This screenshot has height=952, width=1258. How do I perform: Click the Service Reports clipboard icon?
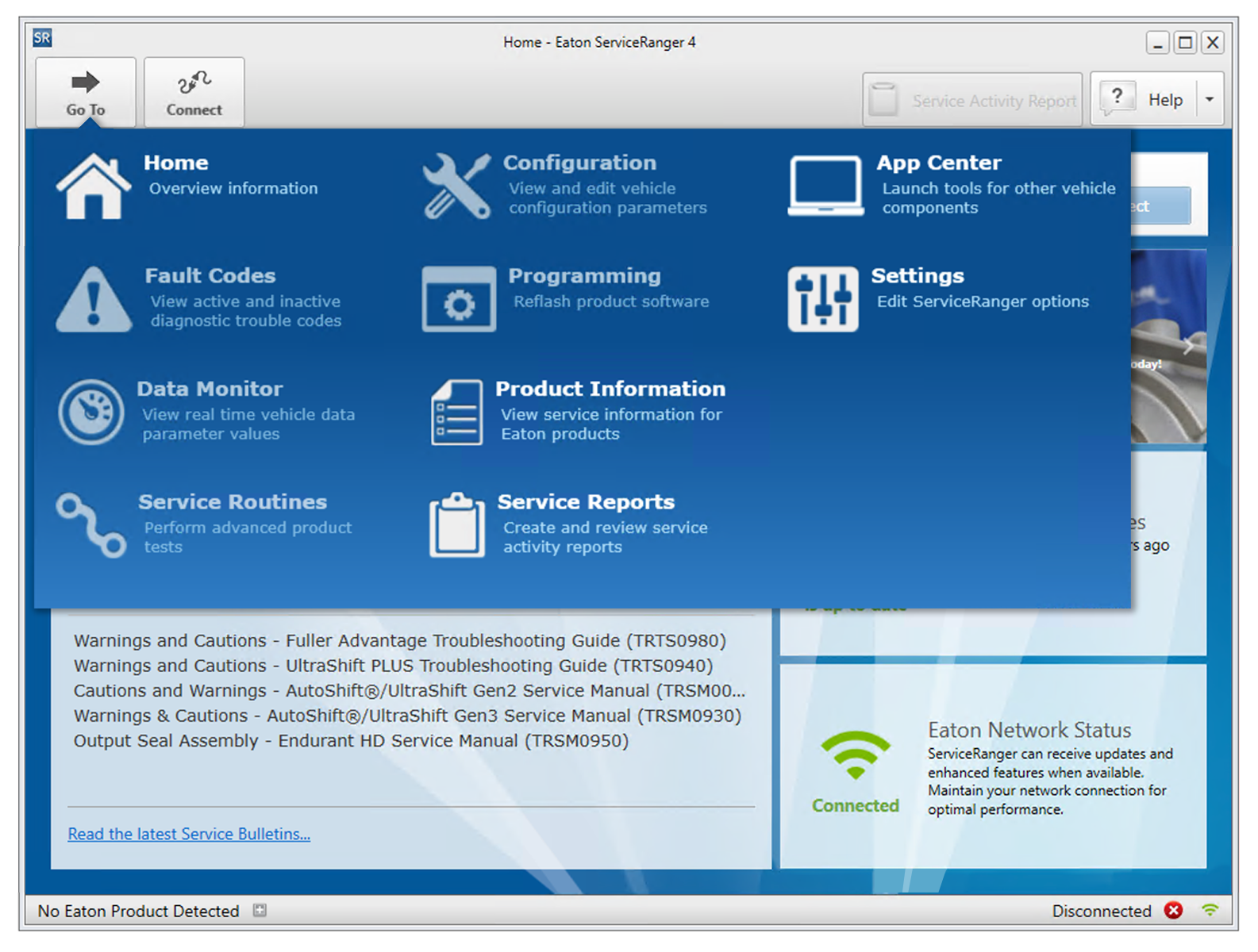(x=456, y=525)
